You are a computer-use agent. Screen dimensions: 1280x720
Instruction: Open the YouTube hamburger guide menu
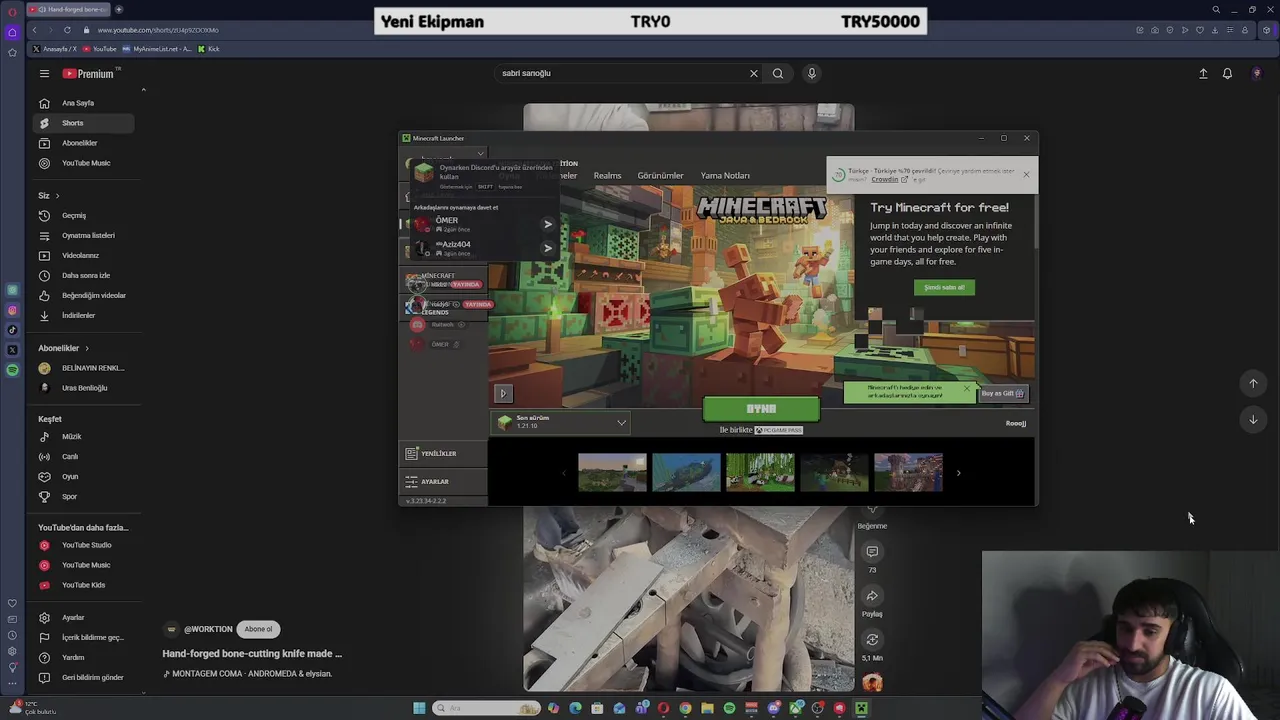click(44, 73)
